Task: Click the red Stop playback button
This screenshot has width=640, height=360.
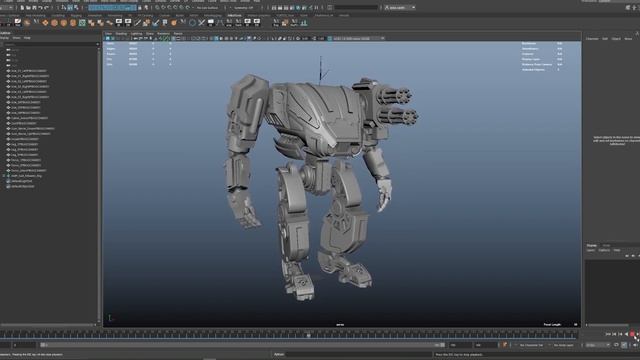Action: tap(632, 334)
